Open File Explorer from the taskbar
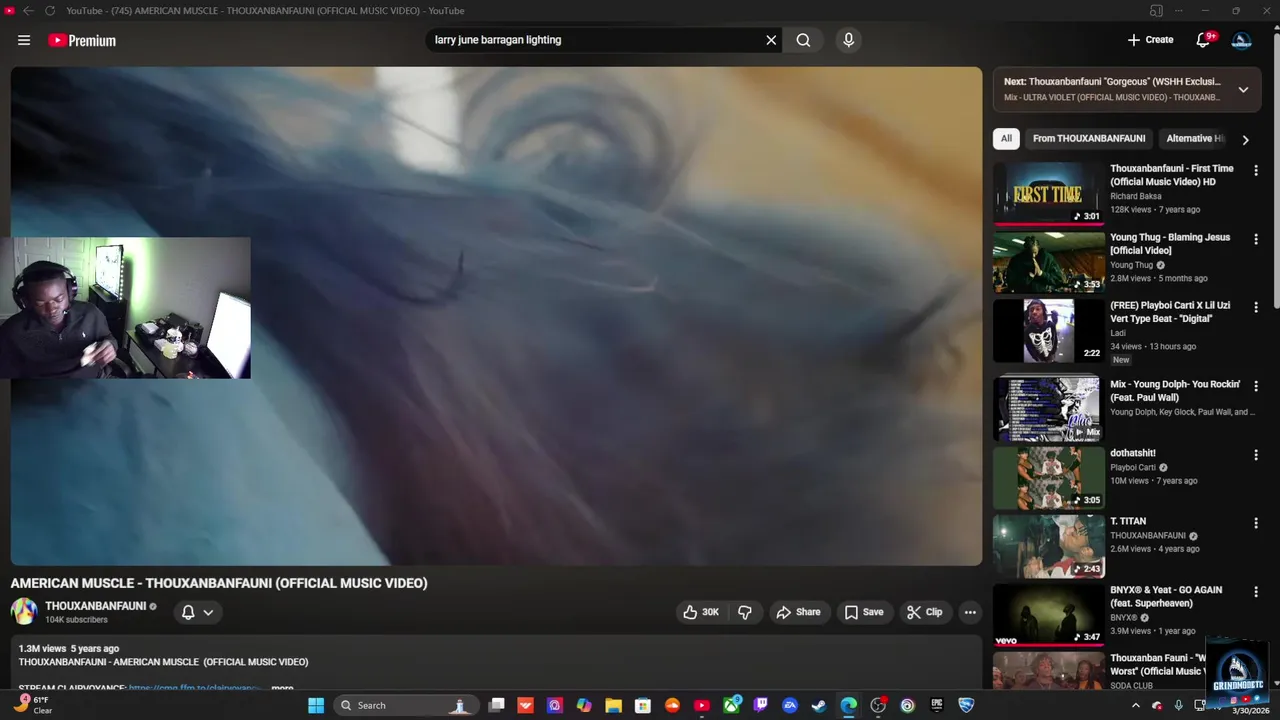The width and height of the screenshot is (1280, 720). pyautogui.click(x=614, y=705)
